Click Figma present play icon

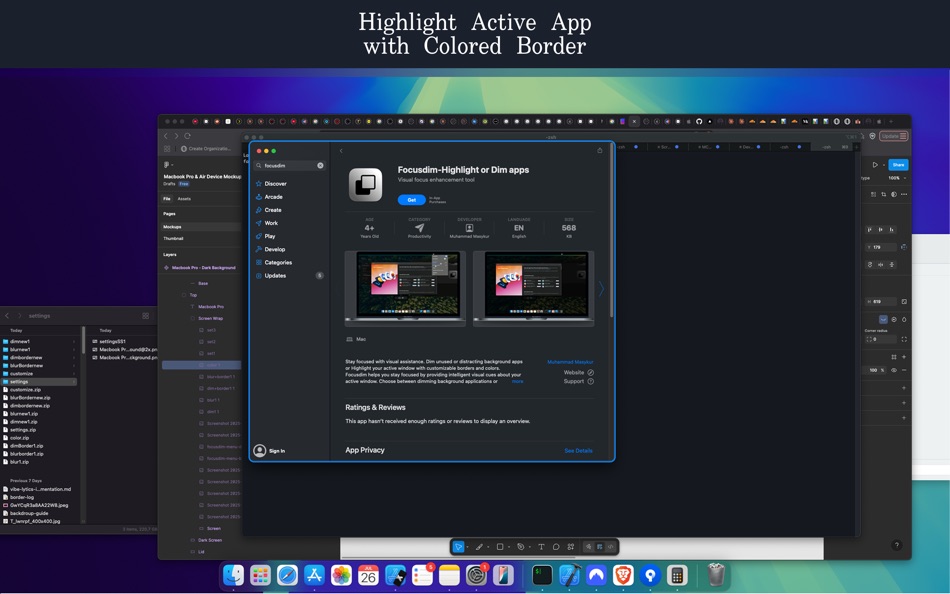point(875,165)
